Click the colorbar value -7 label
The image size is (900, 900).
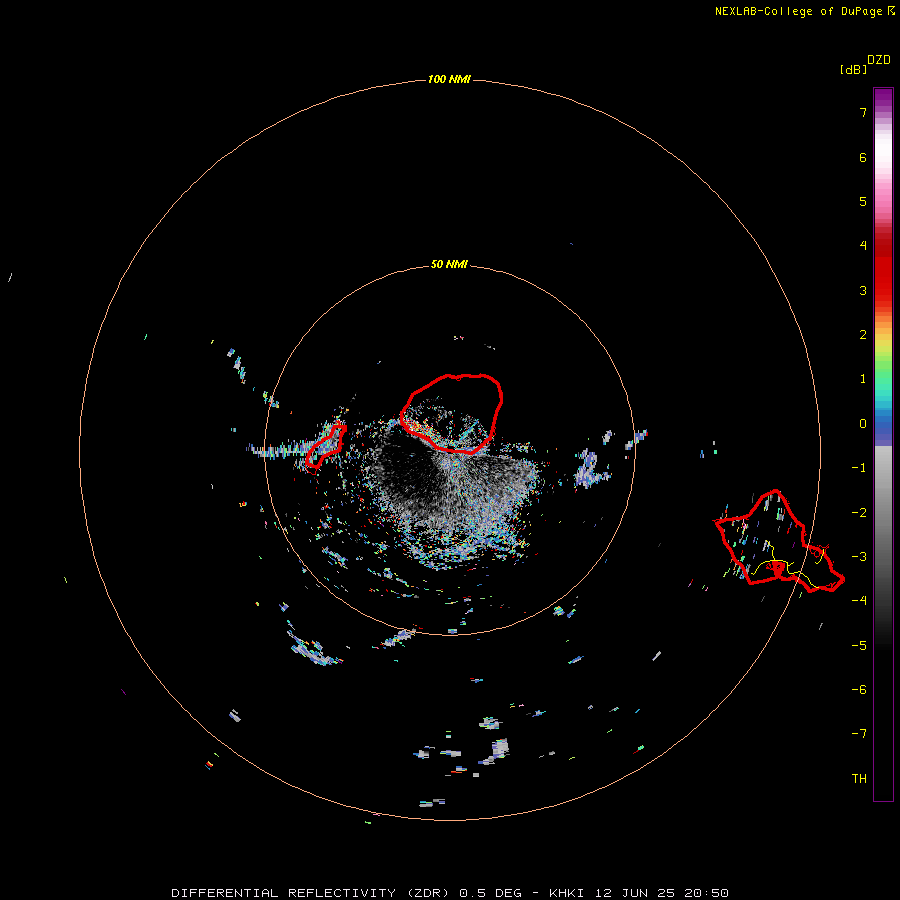tap(859, 734)
